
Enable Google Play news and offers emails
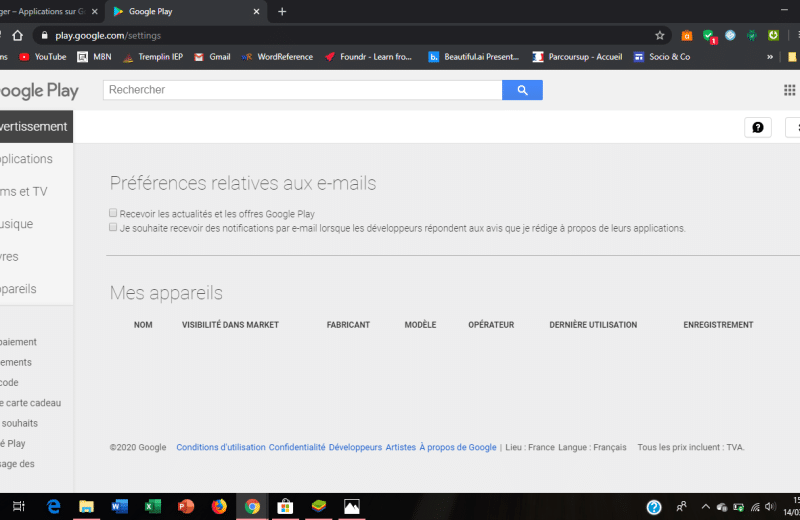(113, 213)
